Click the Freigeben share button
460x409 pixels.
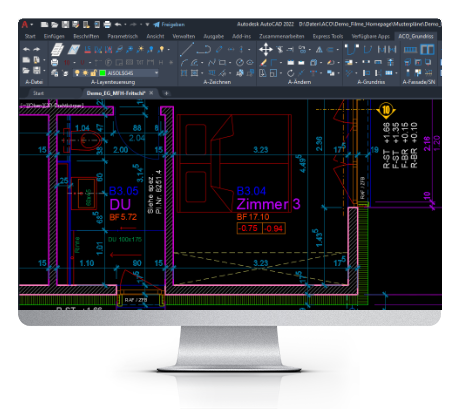pos(169,25)
